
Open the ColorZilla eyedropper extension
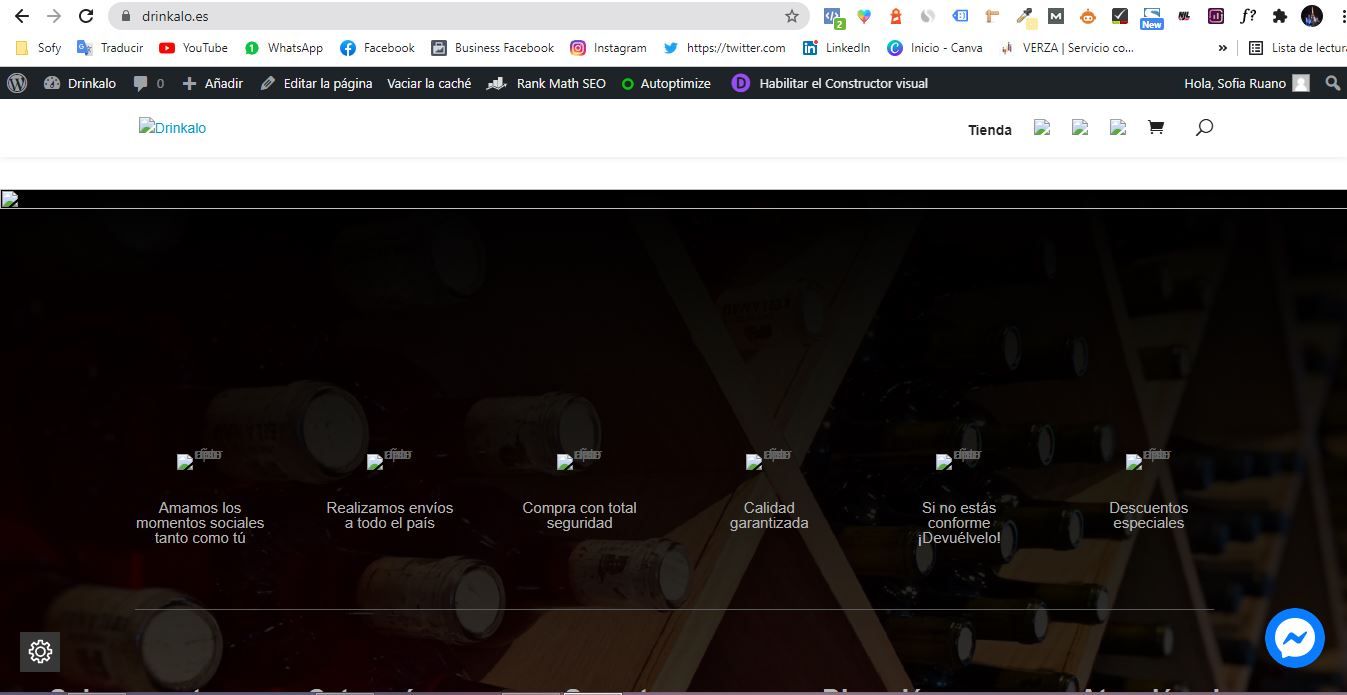pos(1024,17)
